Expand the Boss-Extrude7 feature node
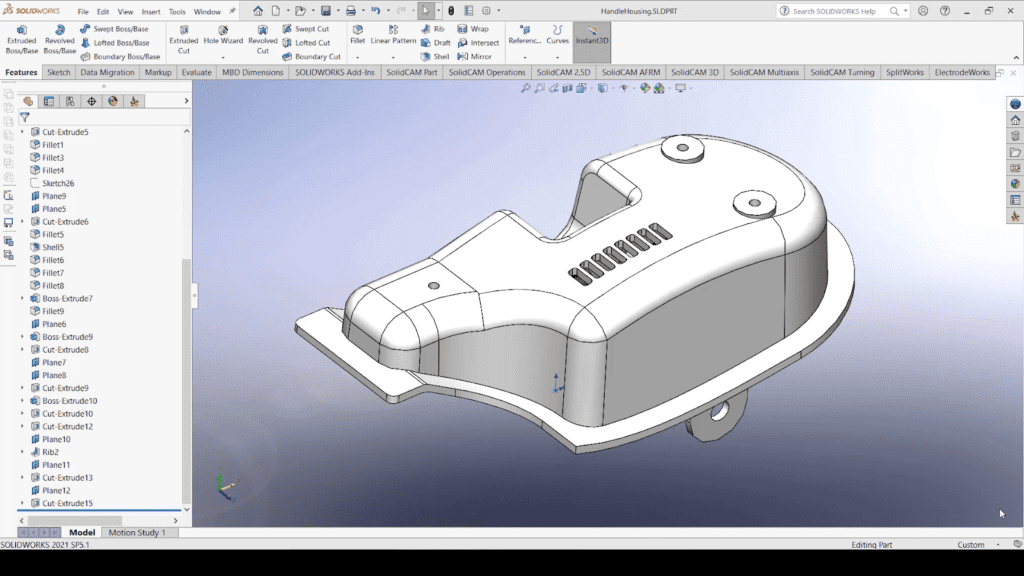The width and height of the screenshot is (1024, 576). pos(23,298)
